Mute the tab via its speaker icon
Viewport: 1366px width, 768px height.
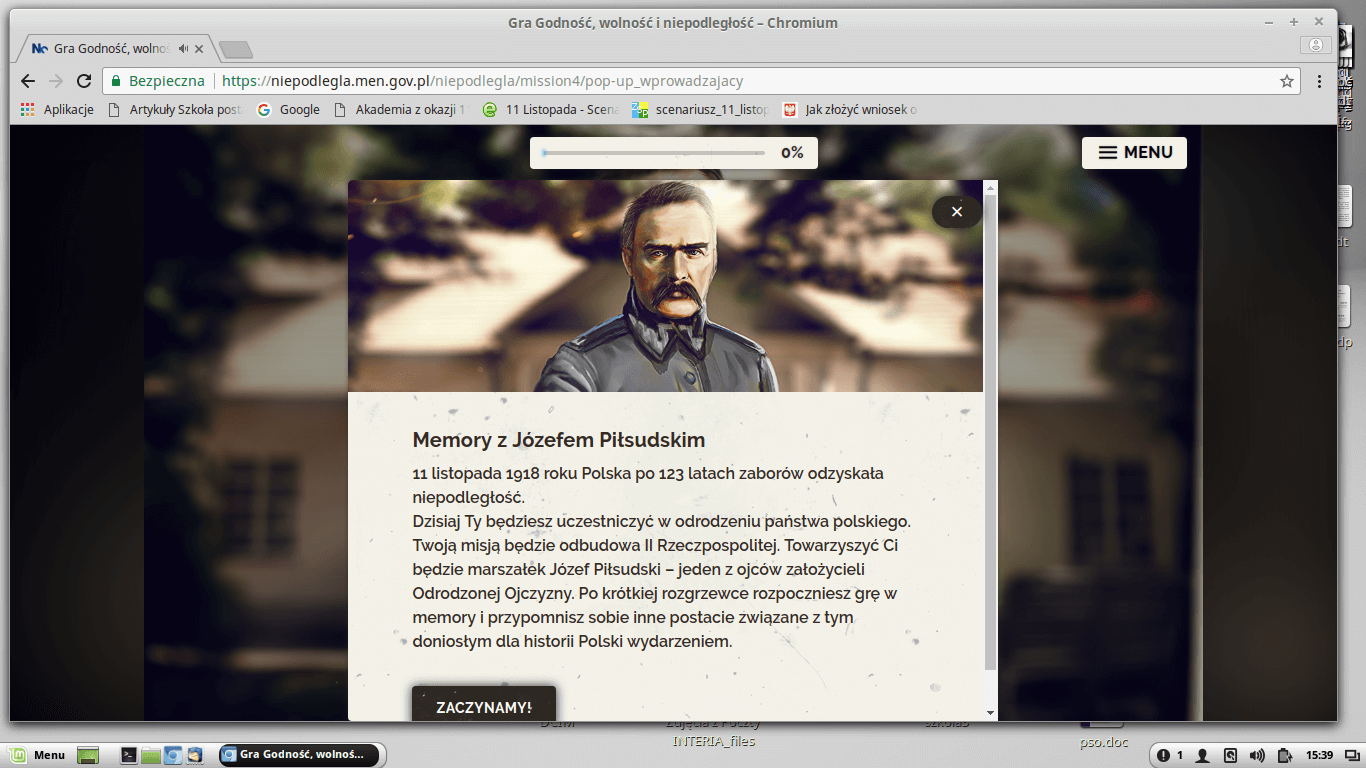[x=184, y=48]
